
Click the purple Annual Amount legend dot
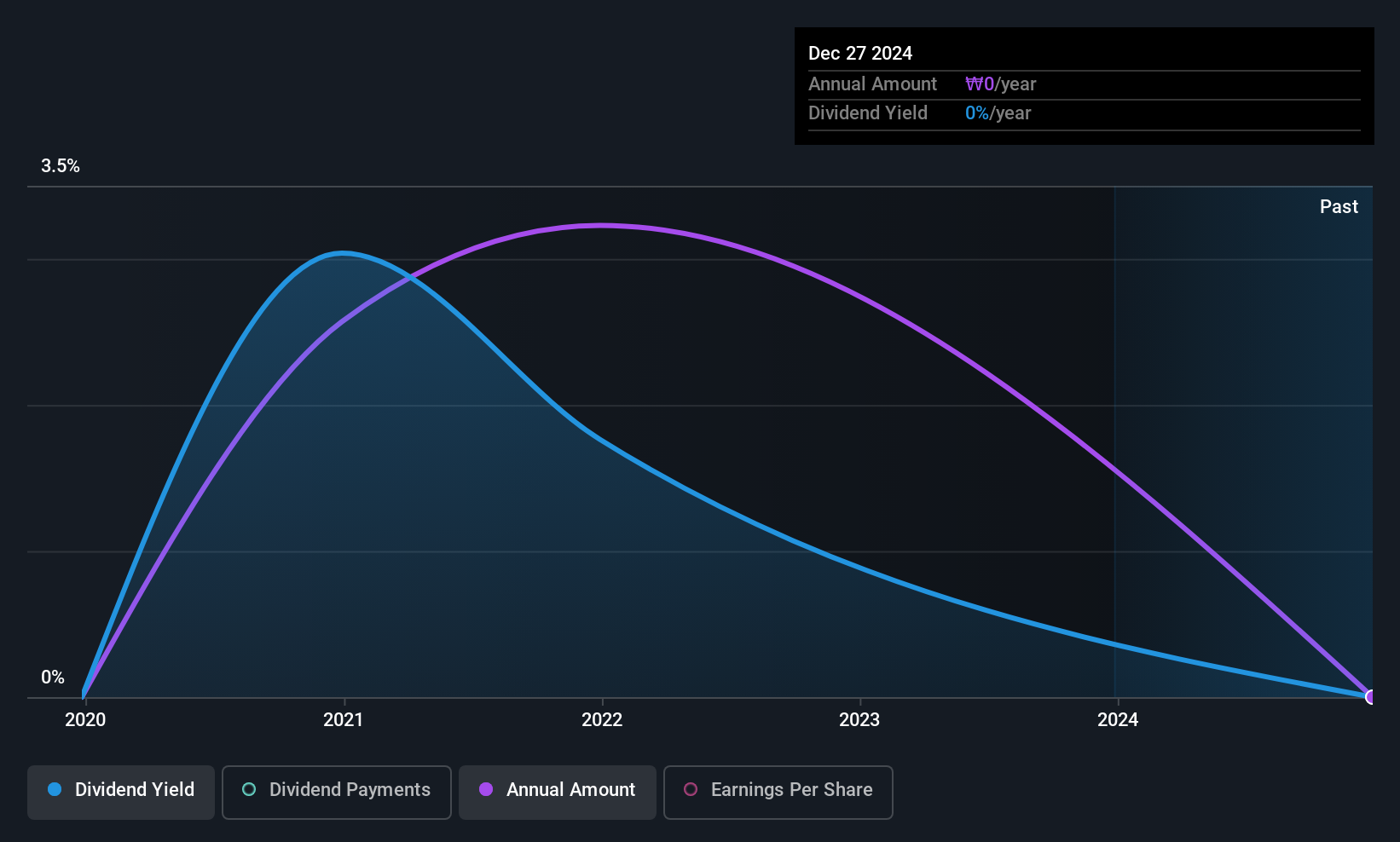coord(486,790)
